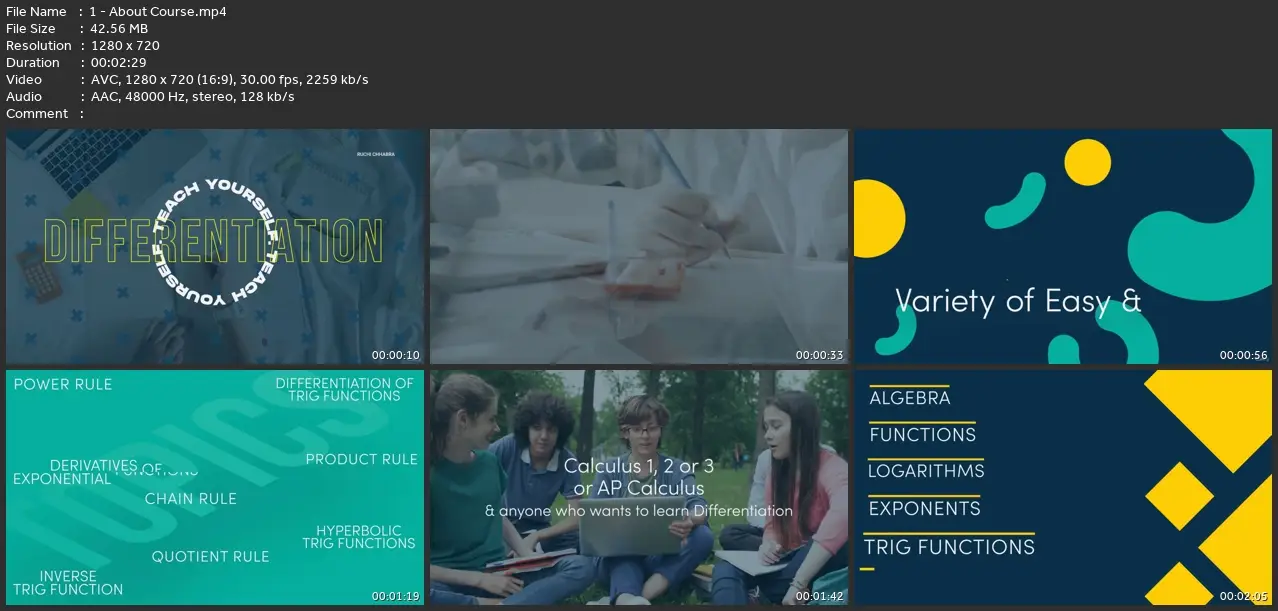Click the 'LOGARITHMS' text

tap(926, 471)
